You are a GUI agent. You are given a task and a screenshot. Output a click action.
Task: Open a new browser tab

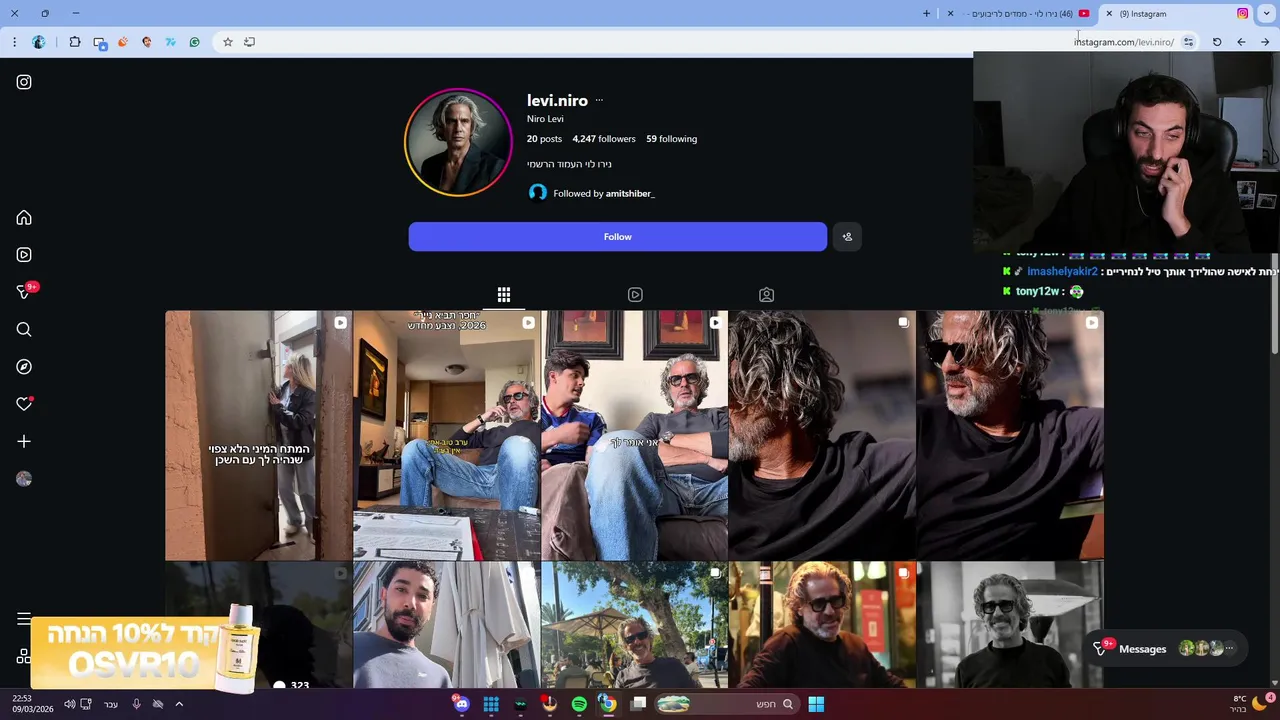[926, 14]
